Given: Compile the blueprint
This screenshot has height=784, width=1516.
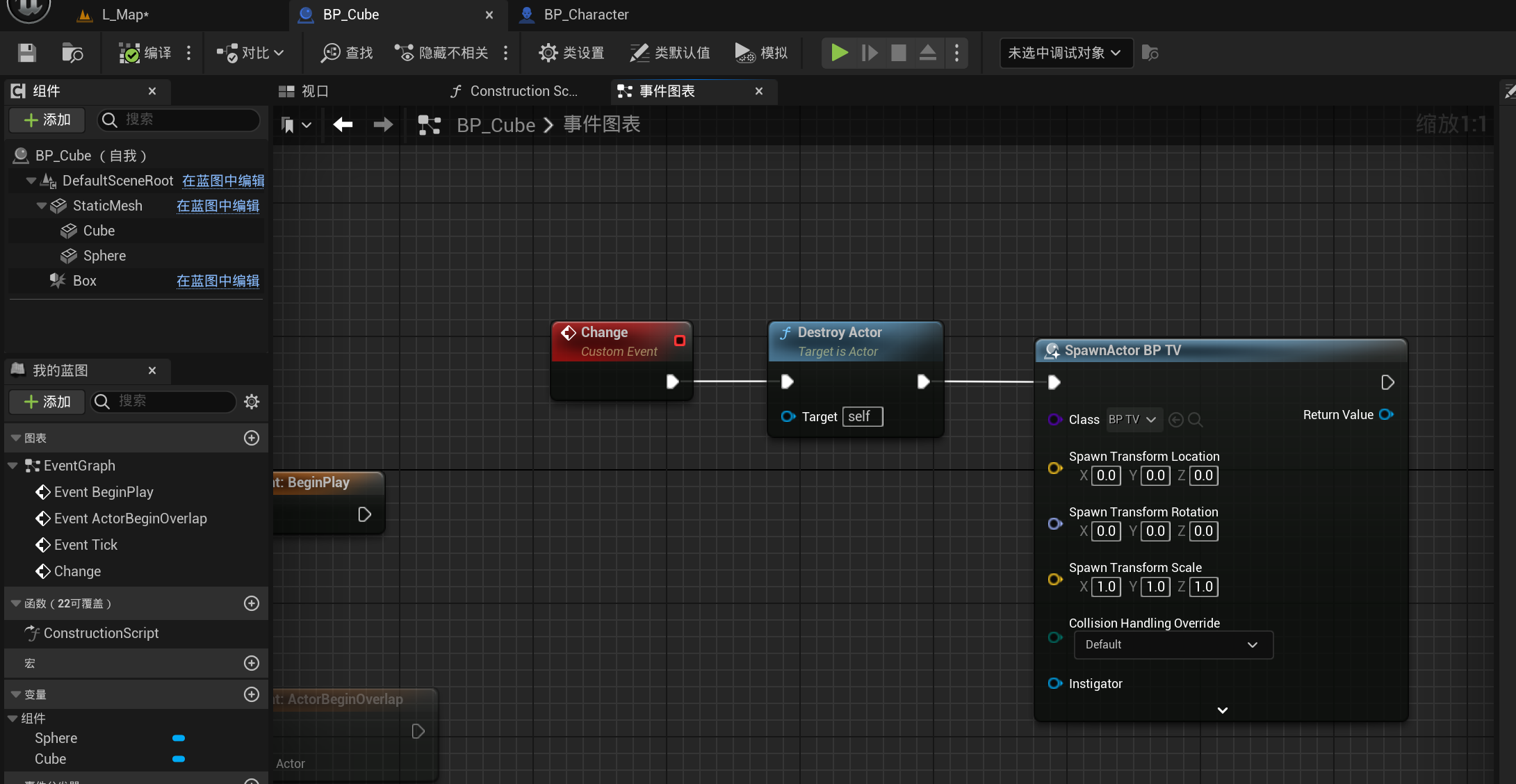Looking at the screenshot, I should click(x=147, y=53).
